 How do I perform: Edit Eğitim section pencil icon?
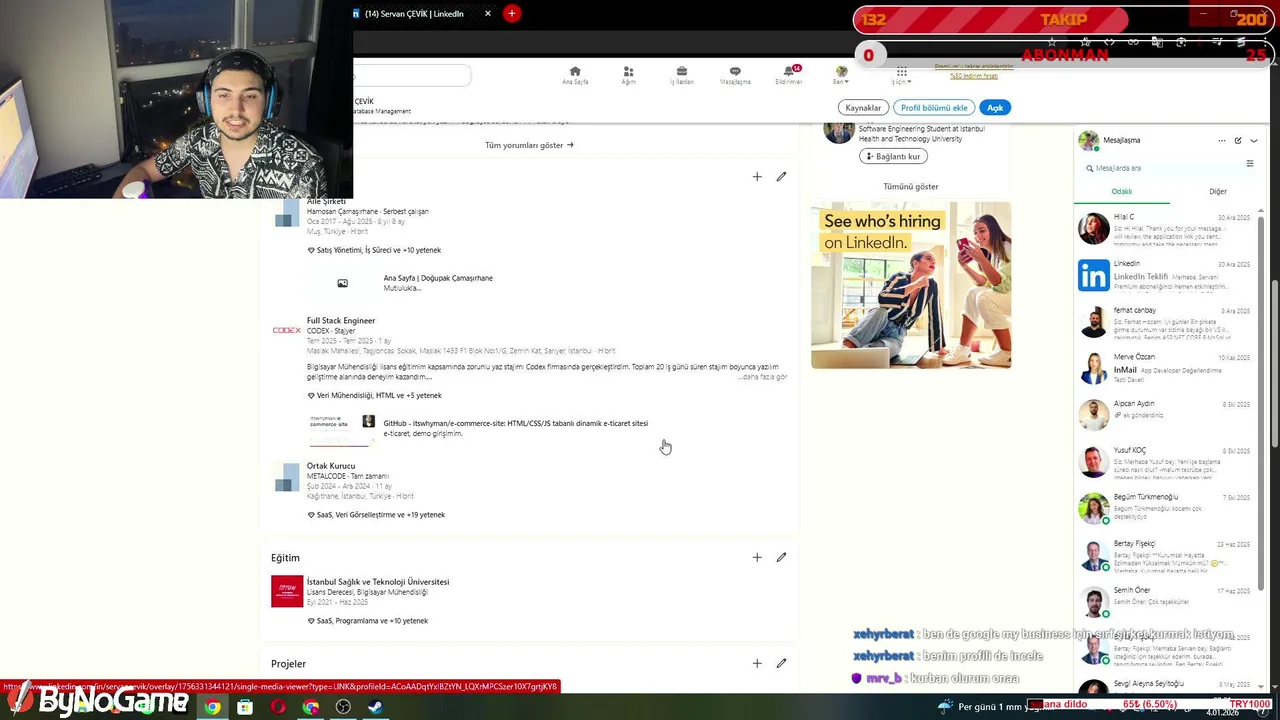pyautogui.click(x=781, y=558)
